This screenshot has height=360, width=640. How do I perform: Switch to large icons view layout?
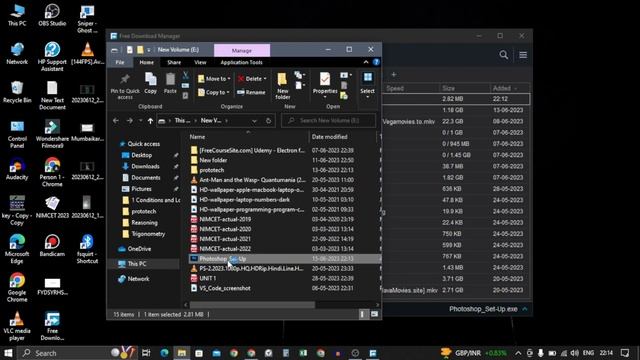(374, 314)
